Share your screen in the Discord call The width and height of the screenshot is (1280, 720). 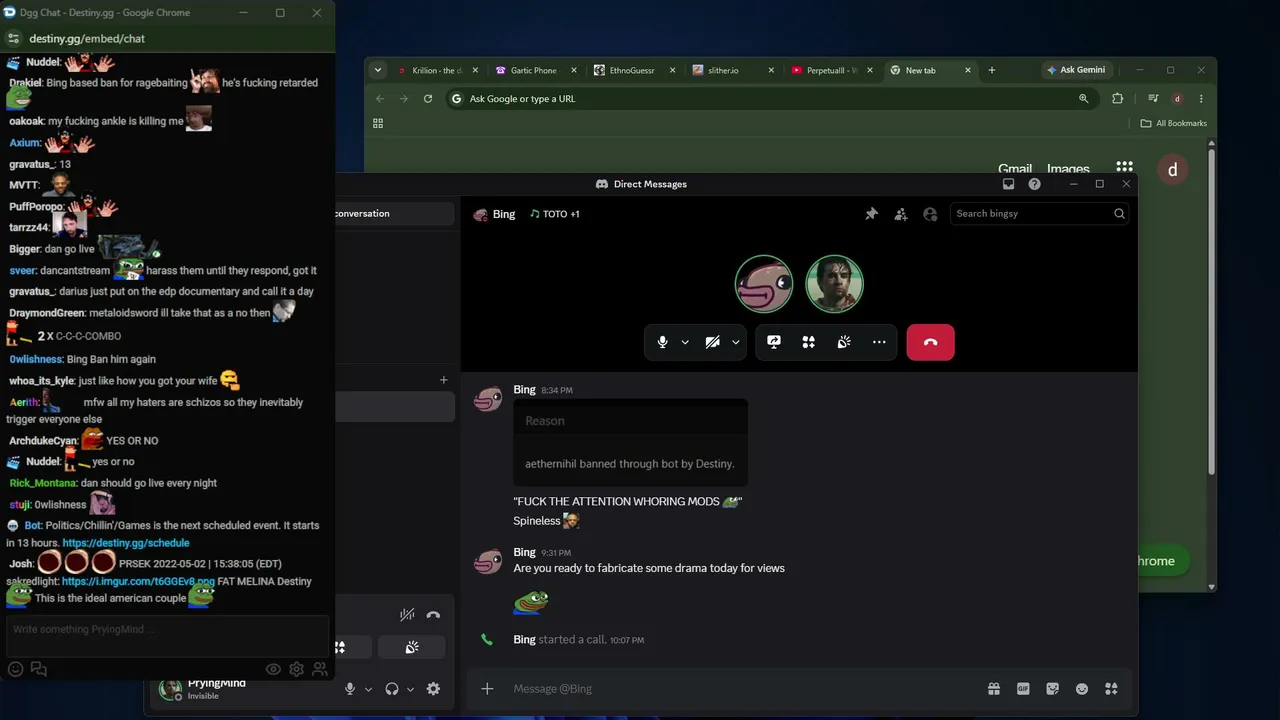point(773,342)
